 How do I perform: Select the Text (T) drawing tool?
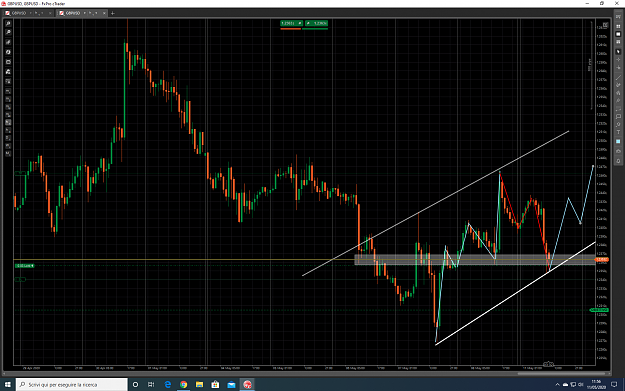[618, 132]
